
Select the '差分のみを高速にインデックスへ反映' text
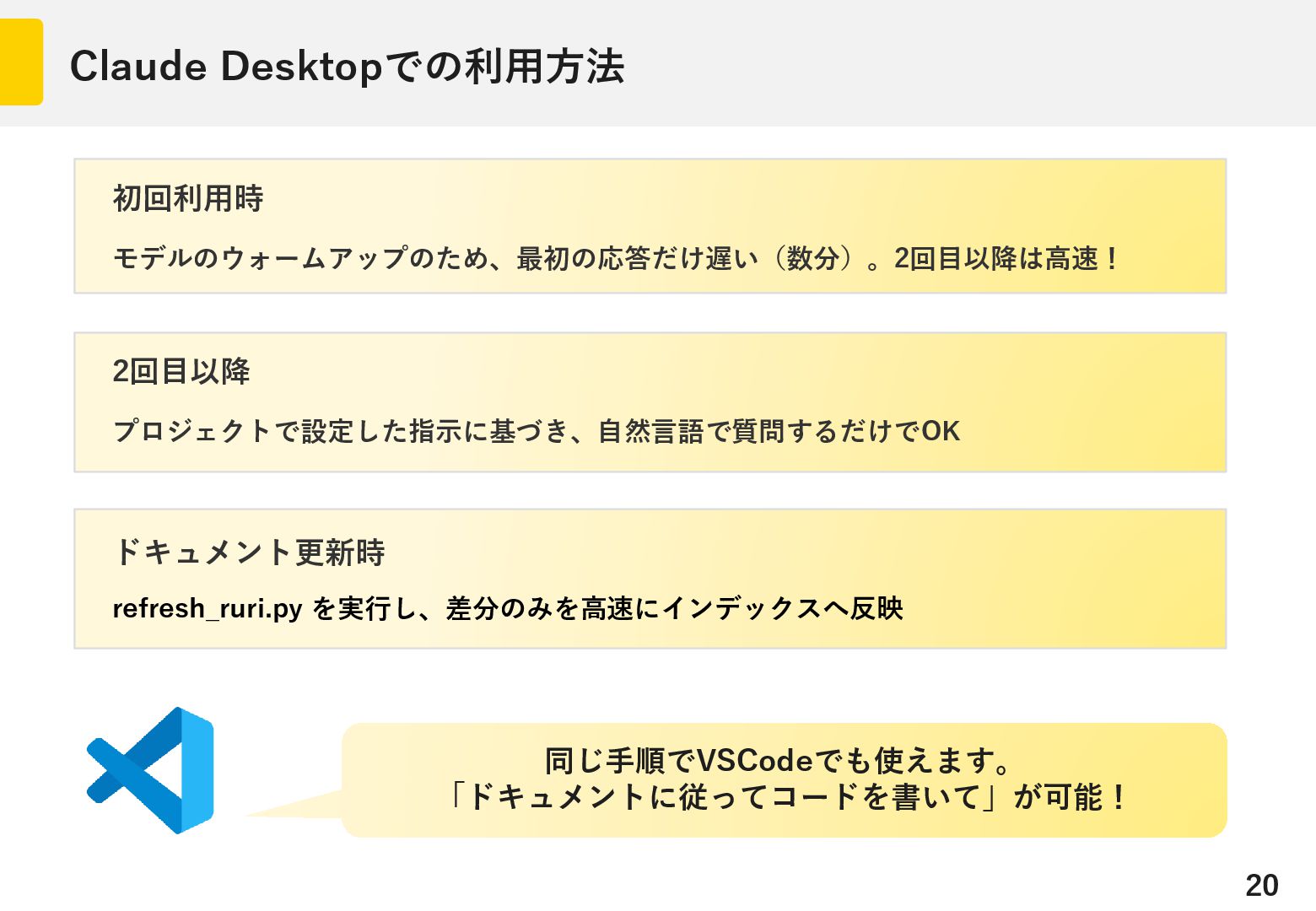(x=675, y=608)
